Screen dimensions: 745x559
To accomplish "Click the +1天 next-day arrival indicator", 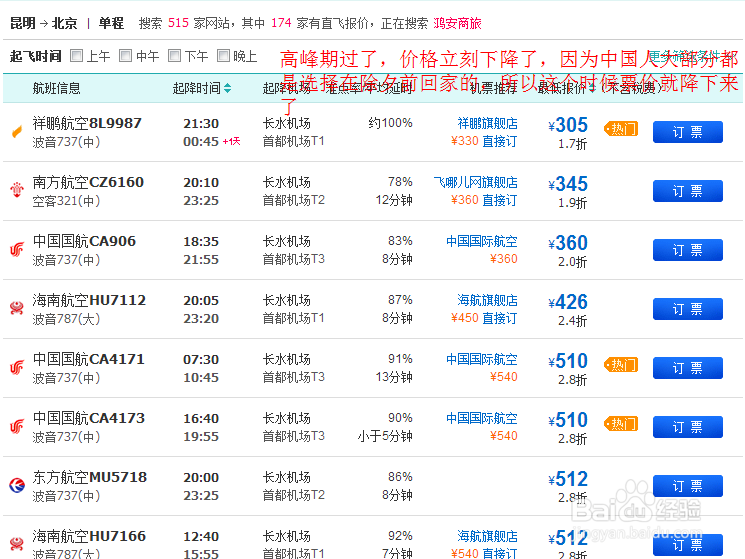I will coord(231,142).
